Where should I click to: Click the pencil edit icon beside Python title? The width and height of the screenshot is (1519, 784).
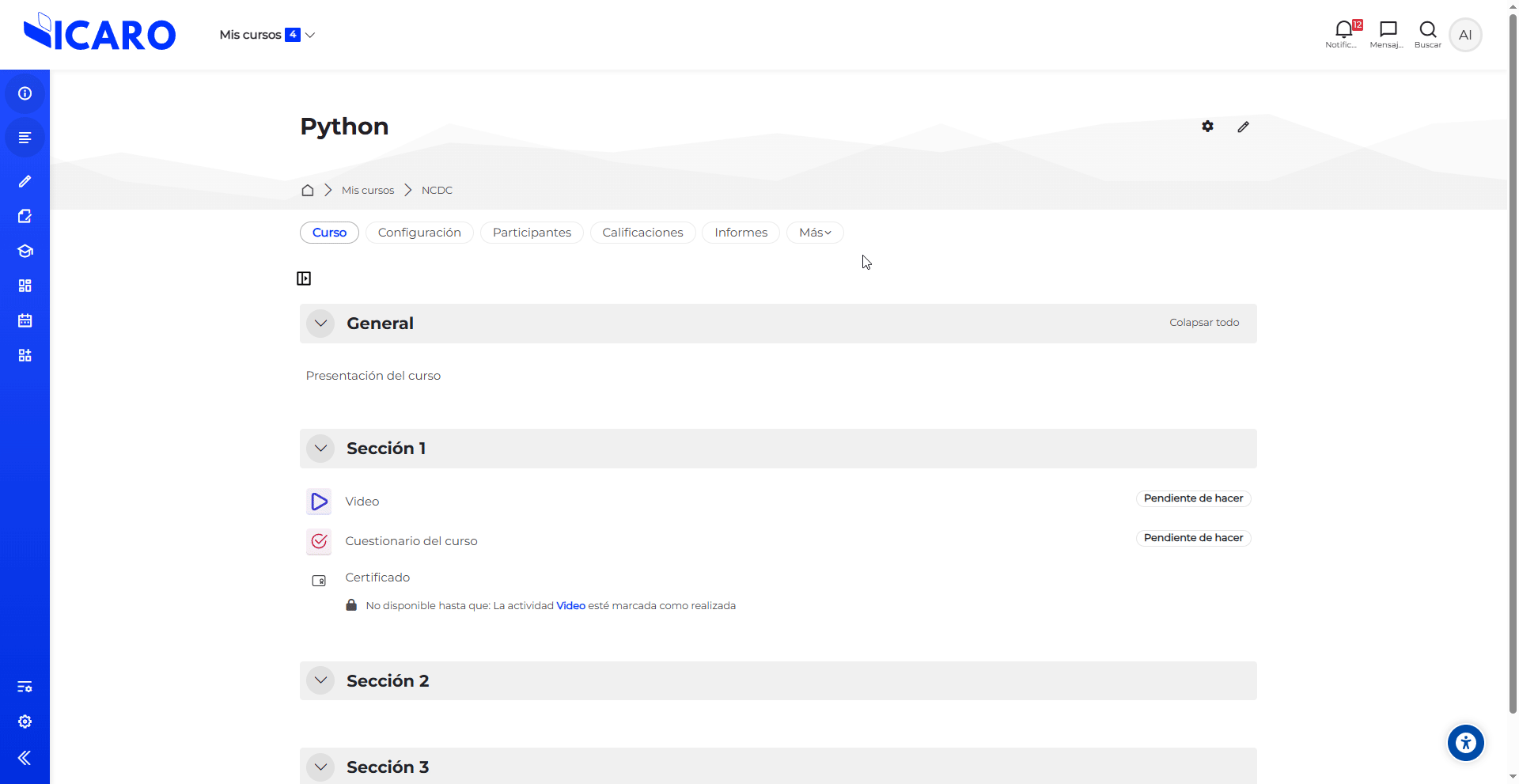click(1243, 127)
